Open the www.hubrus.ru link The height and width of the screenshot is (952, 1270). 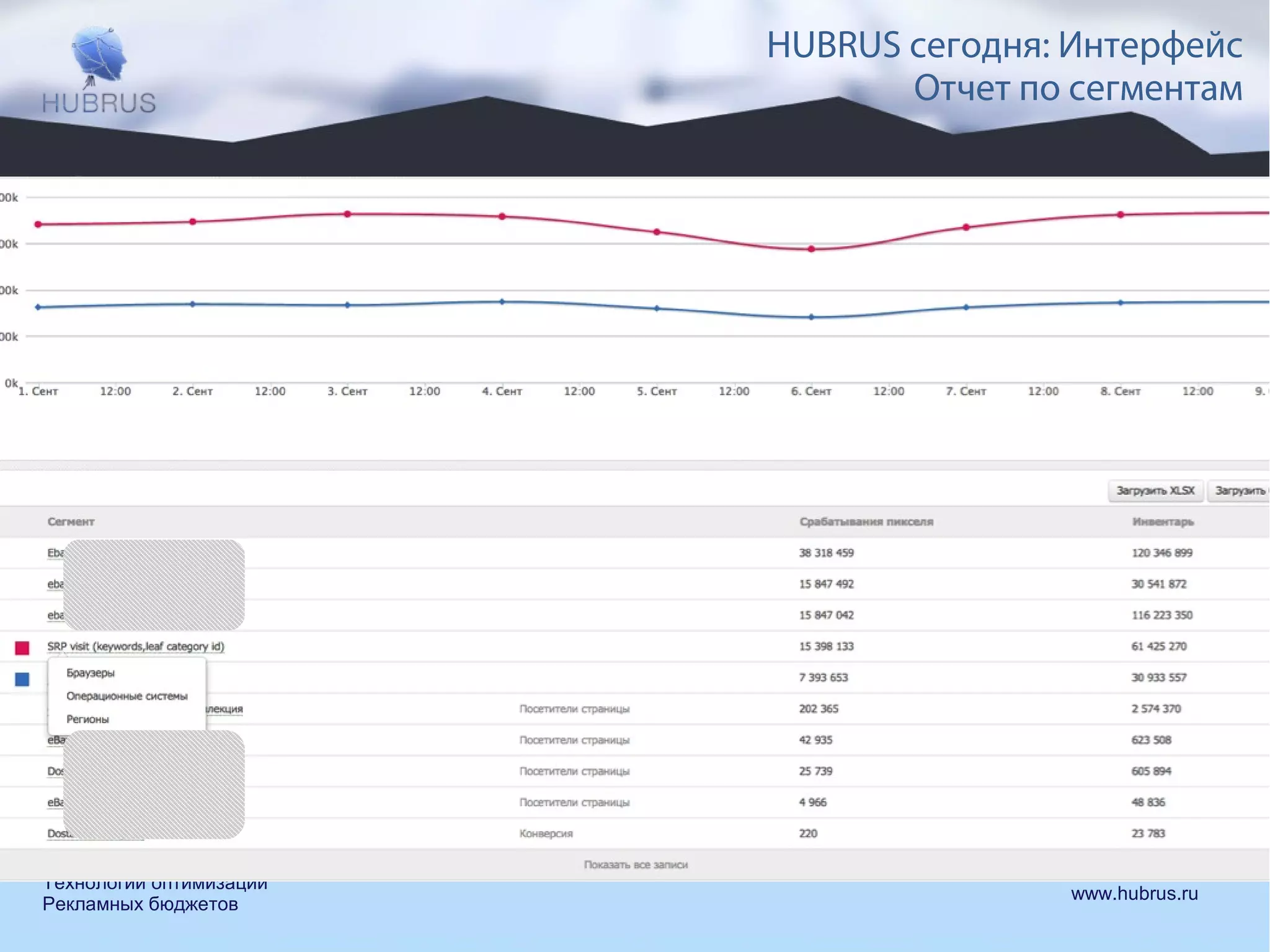point(1134,893)
